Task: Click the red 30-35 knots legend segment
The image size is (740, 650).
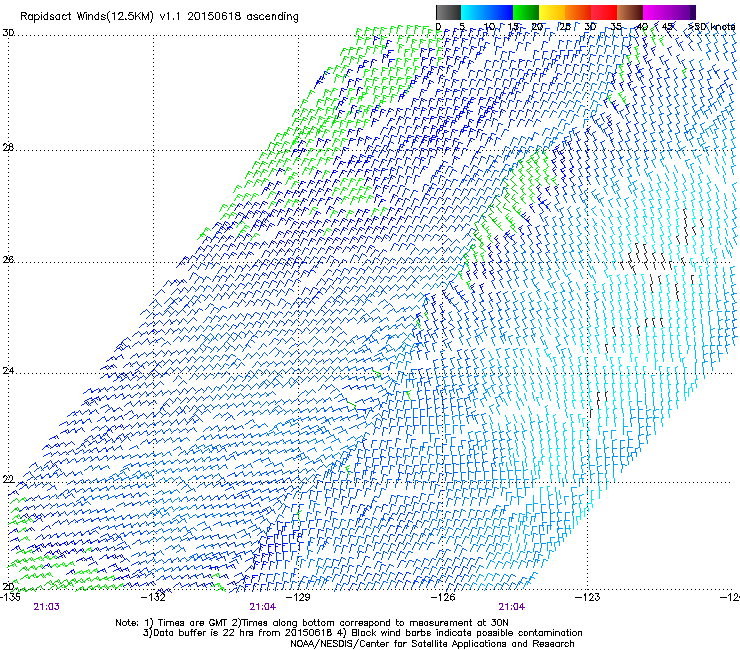Action: [x=604, y=12]
